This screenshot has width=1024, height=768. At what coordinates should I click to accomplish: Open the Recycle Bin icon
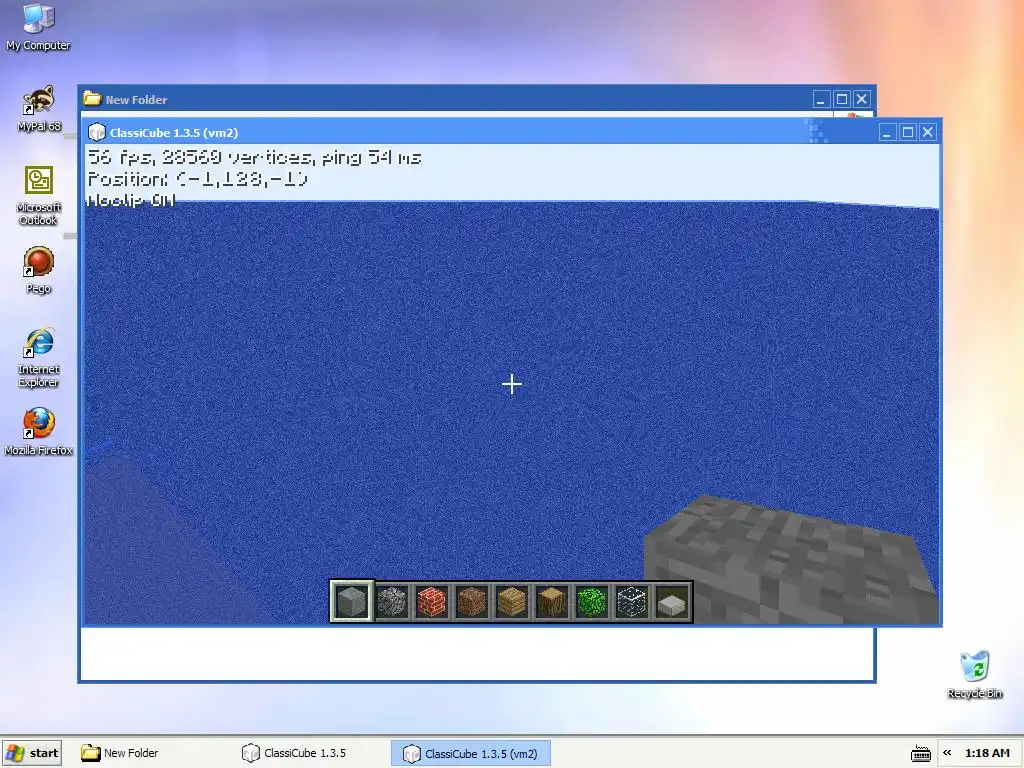point(974,675)
